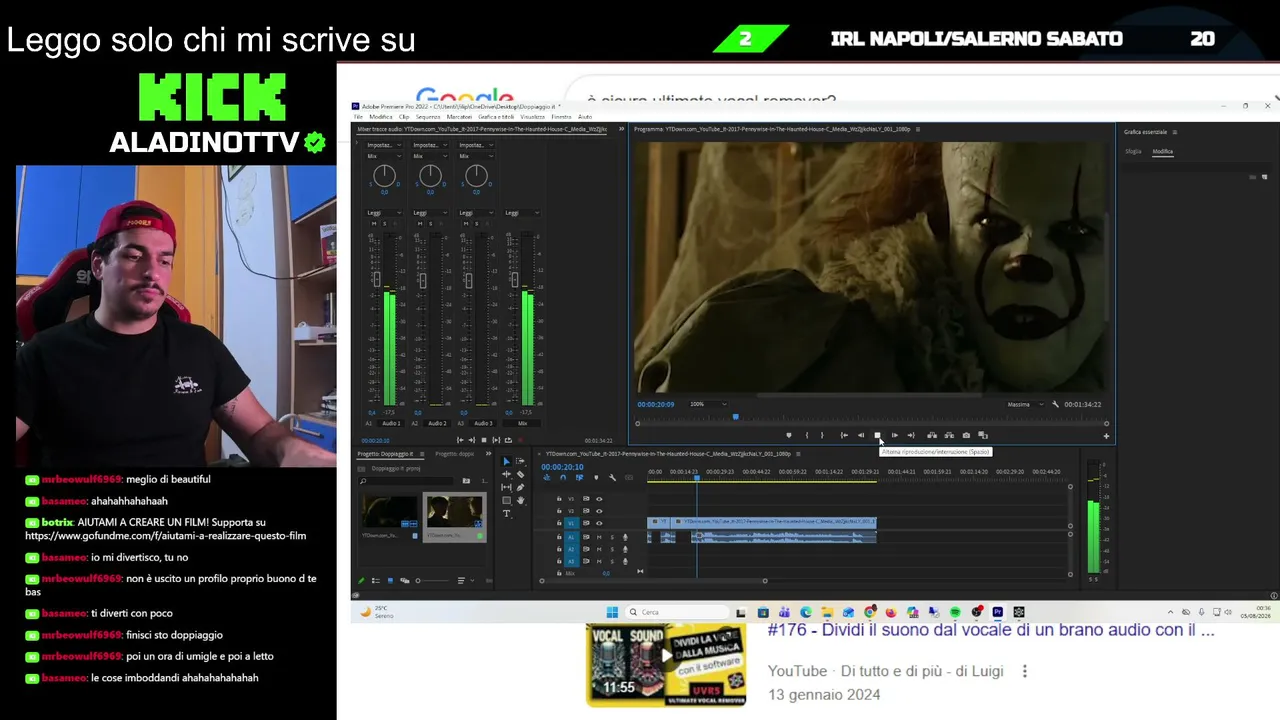Select the Rectangle shape tool
The height and width of the screenshot is (720, 1280).
click(x=506, y=500)
